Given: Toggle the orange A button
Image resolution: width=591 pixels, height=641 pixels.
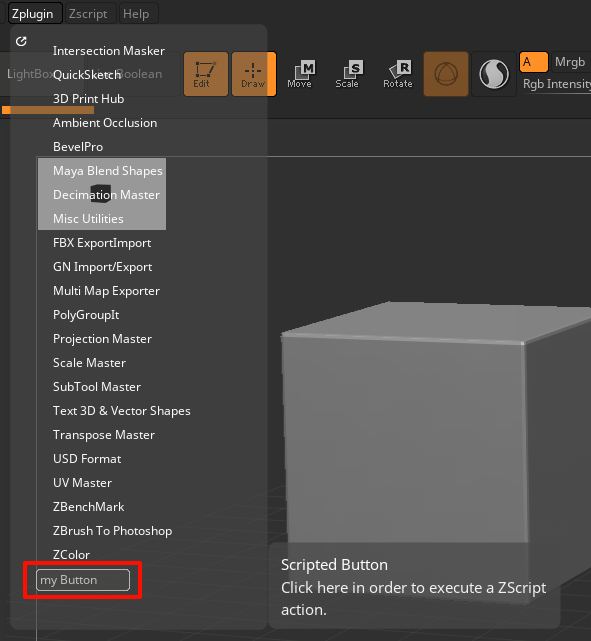Looking at the screenshot, I should (533, 62).
